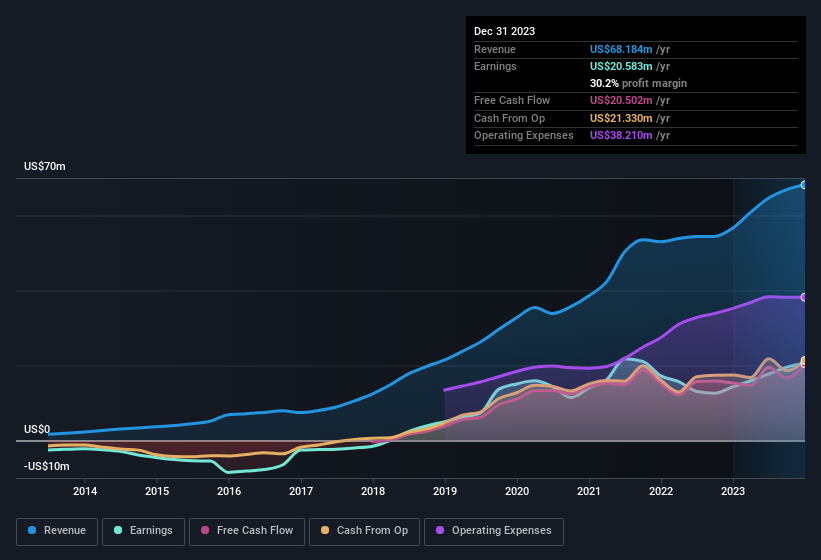
Task: Click the blue Revenue legend dot
Action: point(33,531)
